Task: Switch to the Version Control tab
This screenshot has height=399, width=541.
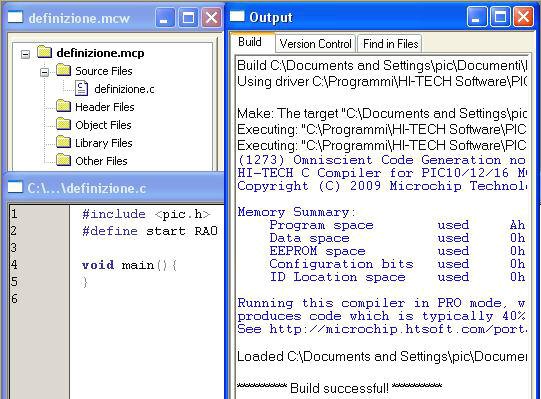Action: (315, 44)
